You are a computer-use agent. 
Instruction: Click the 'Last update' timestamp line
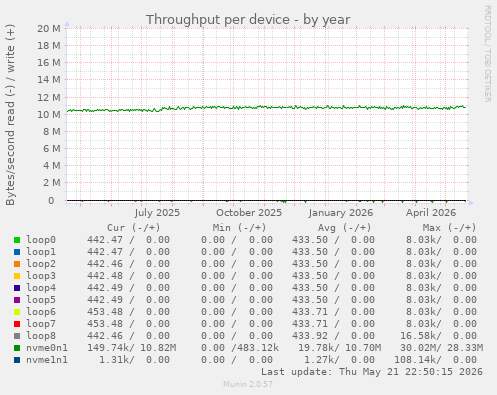coord(372,372)
